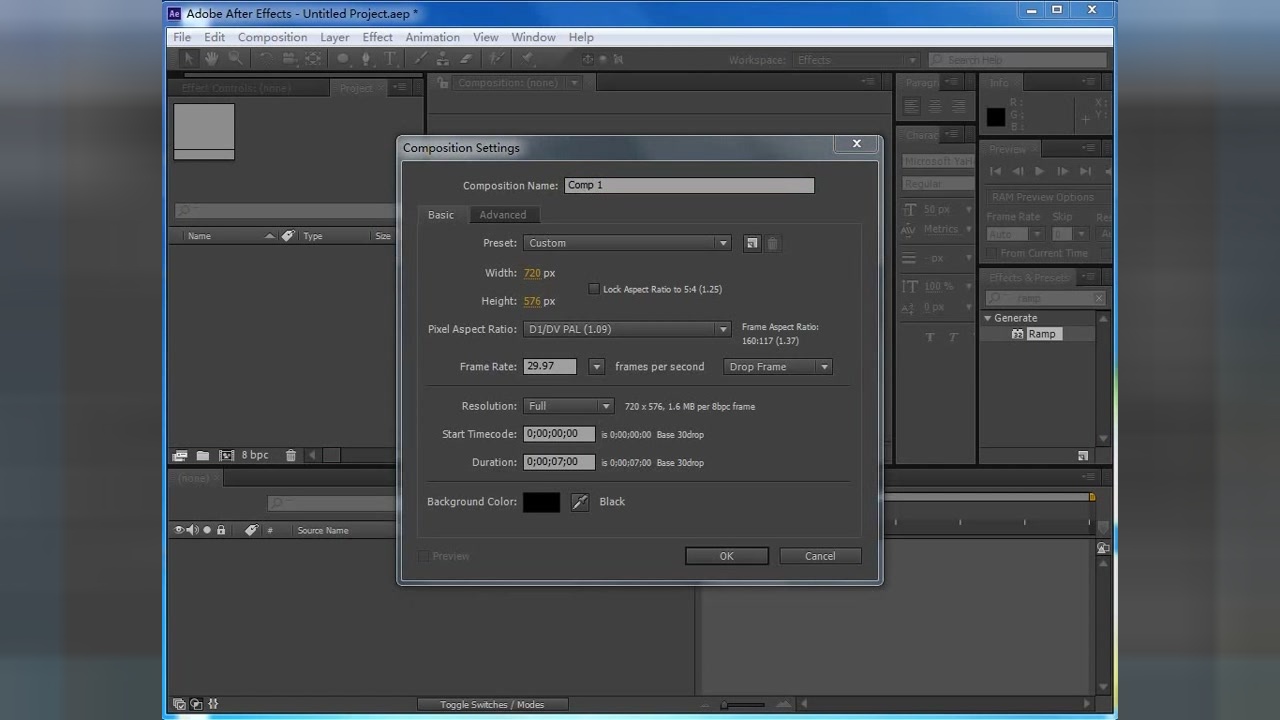Toggle the layer switches pane at timeline bottom

180,704
